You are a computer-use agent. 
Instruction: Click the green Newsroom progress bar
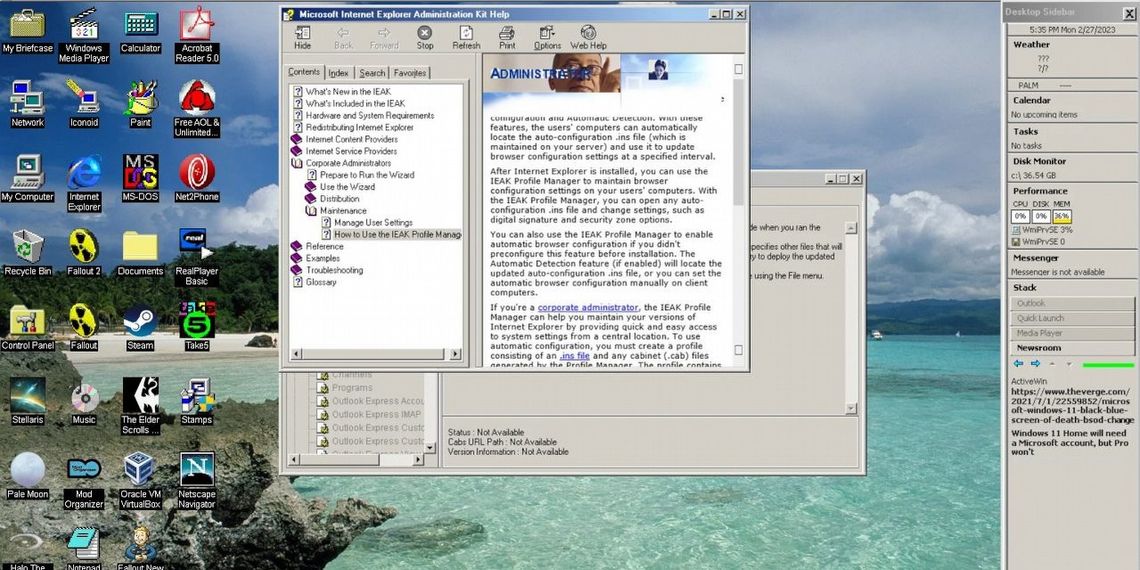tap(1107, 365)
